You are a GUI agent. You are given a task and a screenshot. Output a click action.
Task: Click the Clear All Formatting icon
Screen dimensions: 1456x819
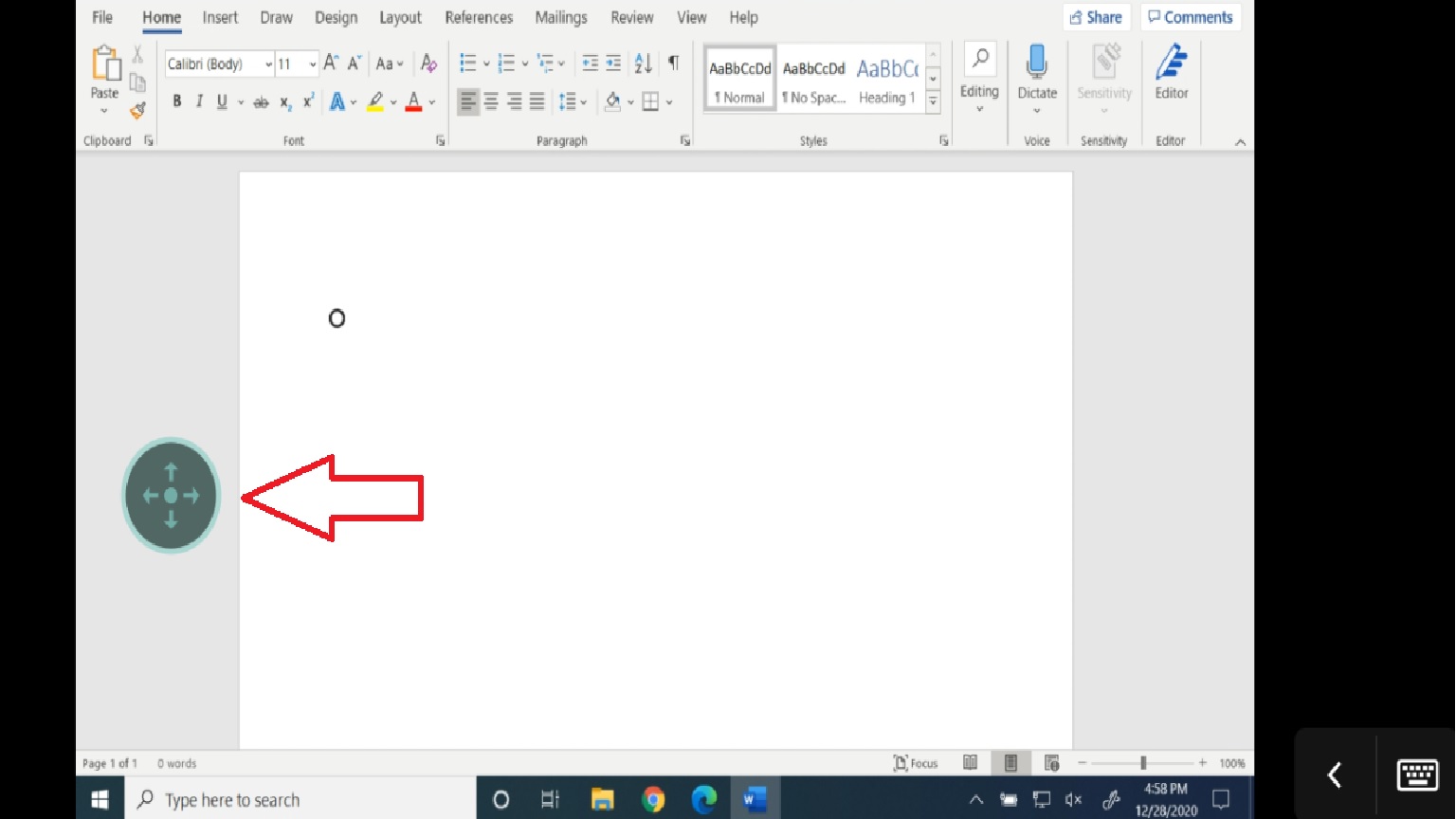428,64
